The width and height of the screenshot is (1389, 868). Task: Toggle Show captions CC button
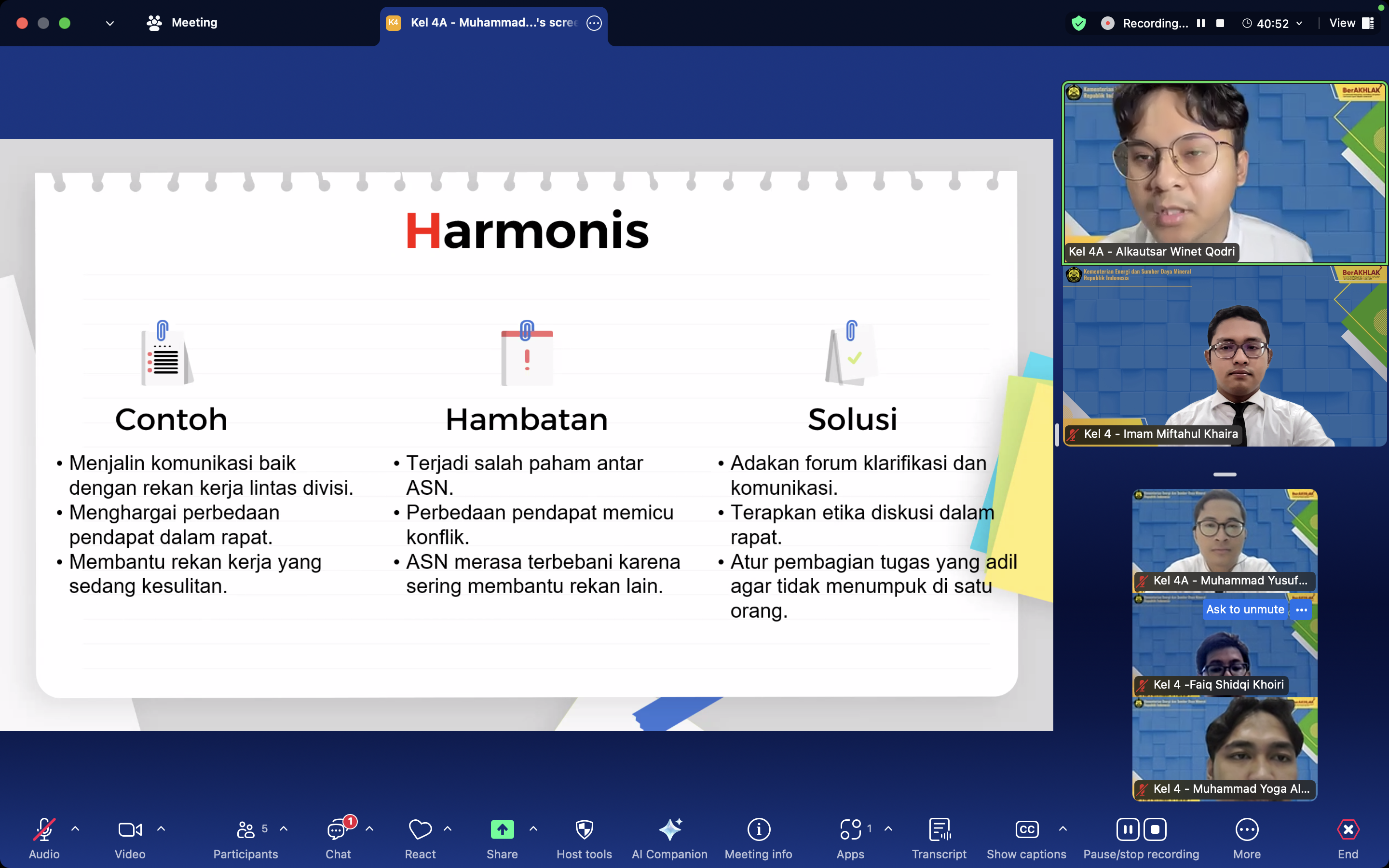point(1026,829)
